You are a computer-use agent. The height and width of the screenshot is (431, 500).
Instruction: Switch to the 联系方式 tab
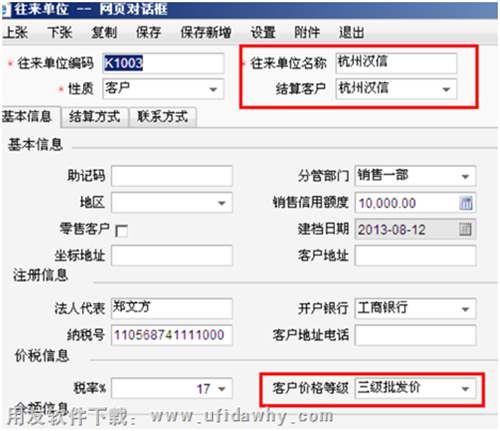click(x=163, y=117)
